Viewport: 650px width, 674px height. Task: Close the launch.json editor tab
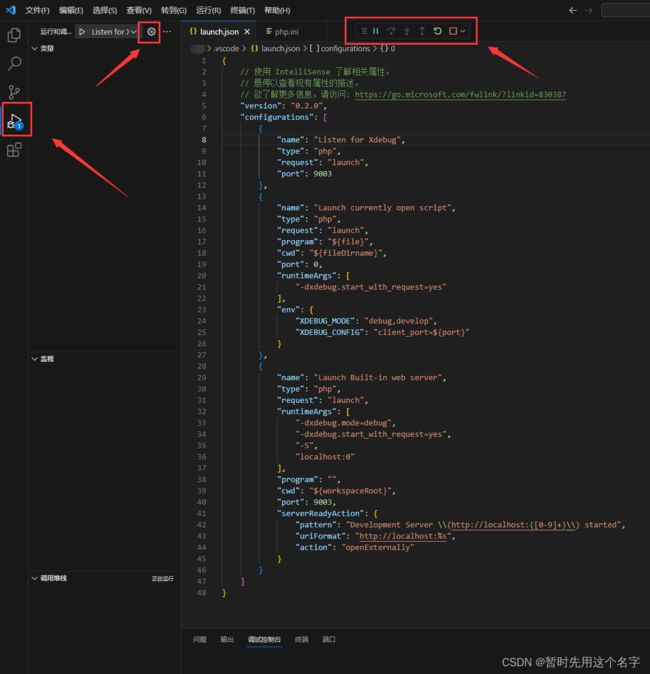[247, 31]
